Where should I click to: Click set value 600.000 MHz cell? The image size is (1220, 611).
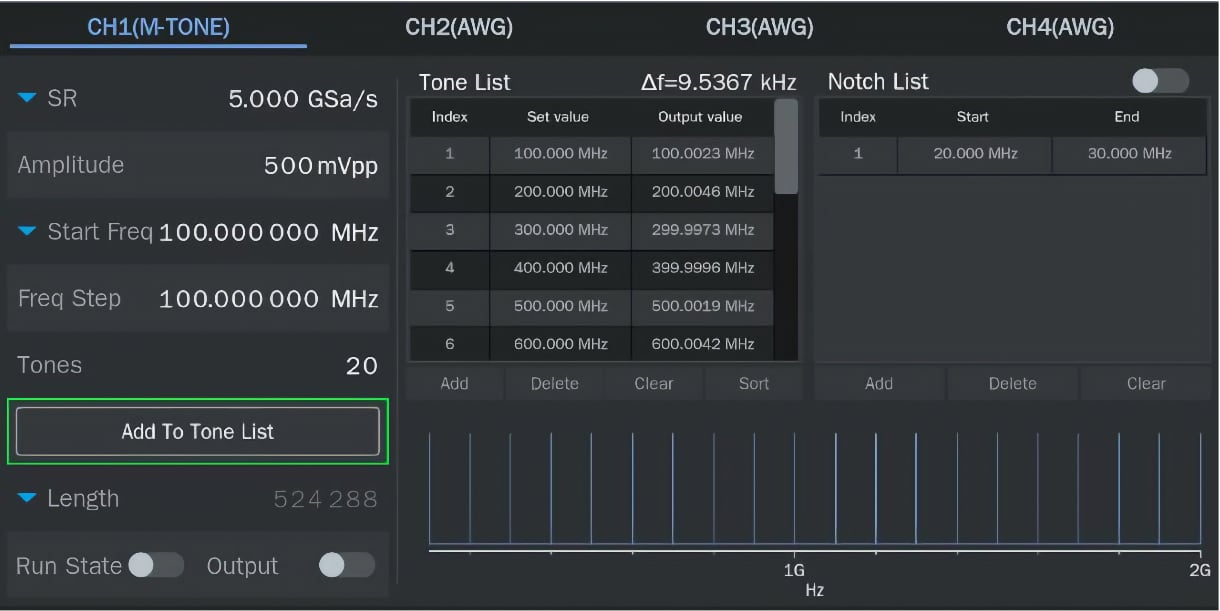tap(561, 343)
